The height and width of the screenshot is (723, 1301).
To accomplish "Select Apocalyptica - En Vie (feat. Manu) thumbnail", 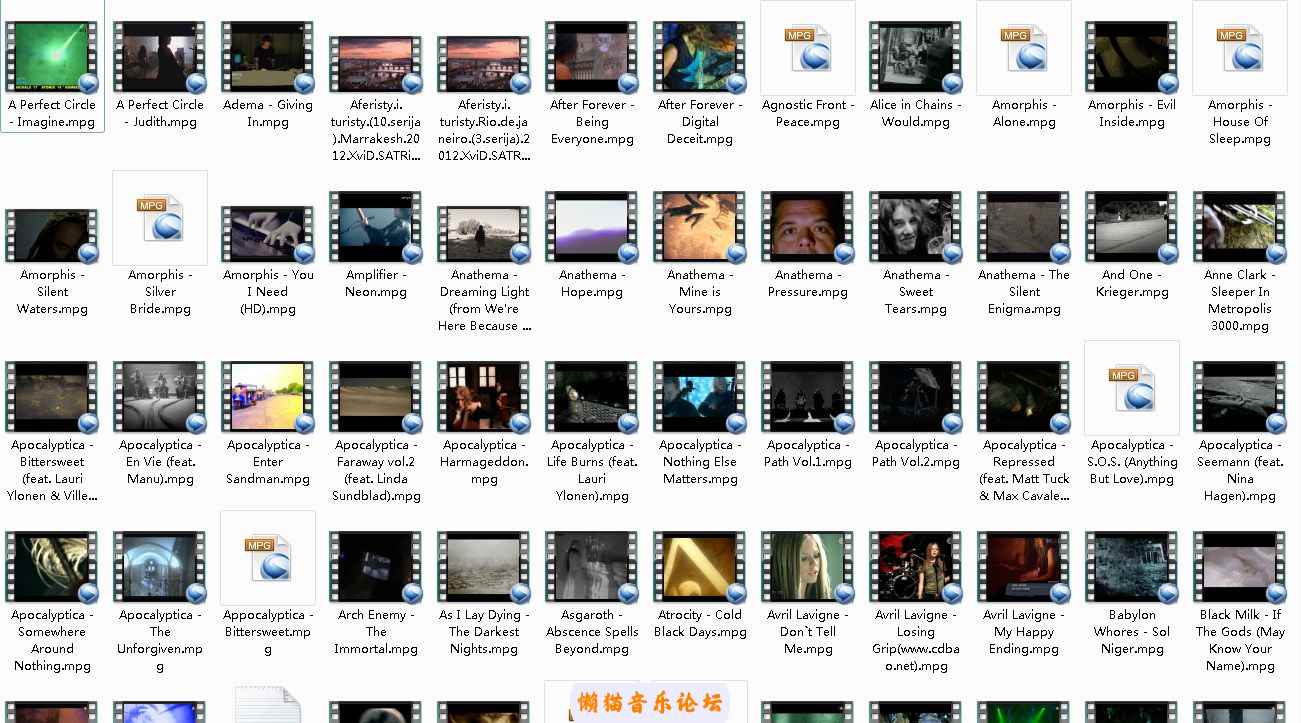I will (160, 398).
